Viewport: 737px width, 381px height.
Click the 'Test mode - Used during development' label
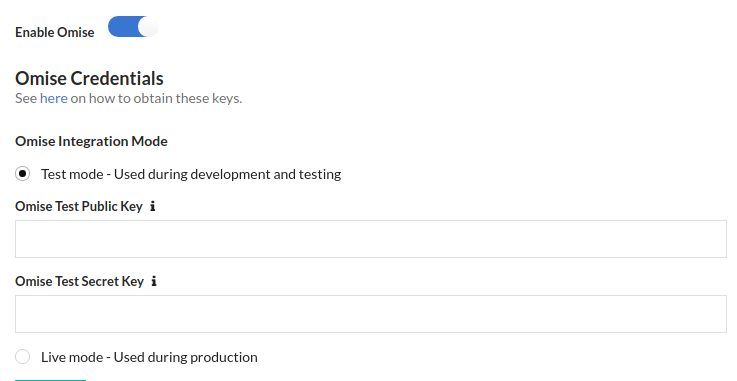click(191, 174)
